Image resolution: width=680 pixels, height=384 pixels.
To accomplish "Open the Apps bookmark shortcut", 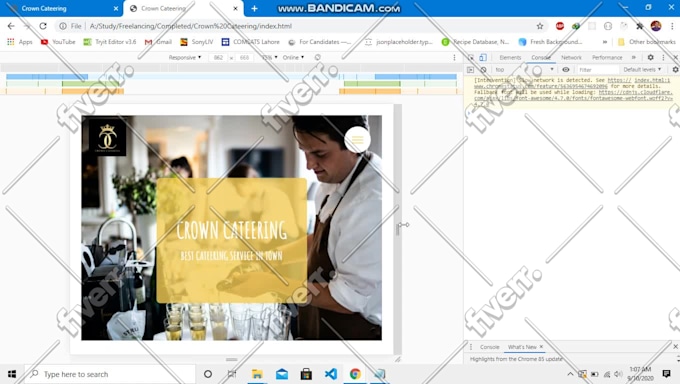I will pyautogui.click(x=20, y=42).
